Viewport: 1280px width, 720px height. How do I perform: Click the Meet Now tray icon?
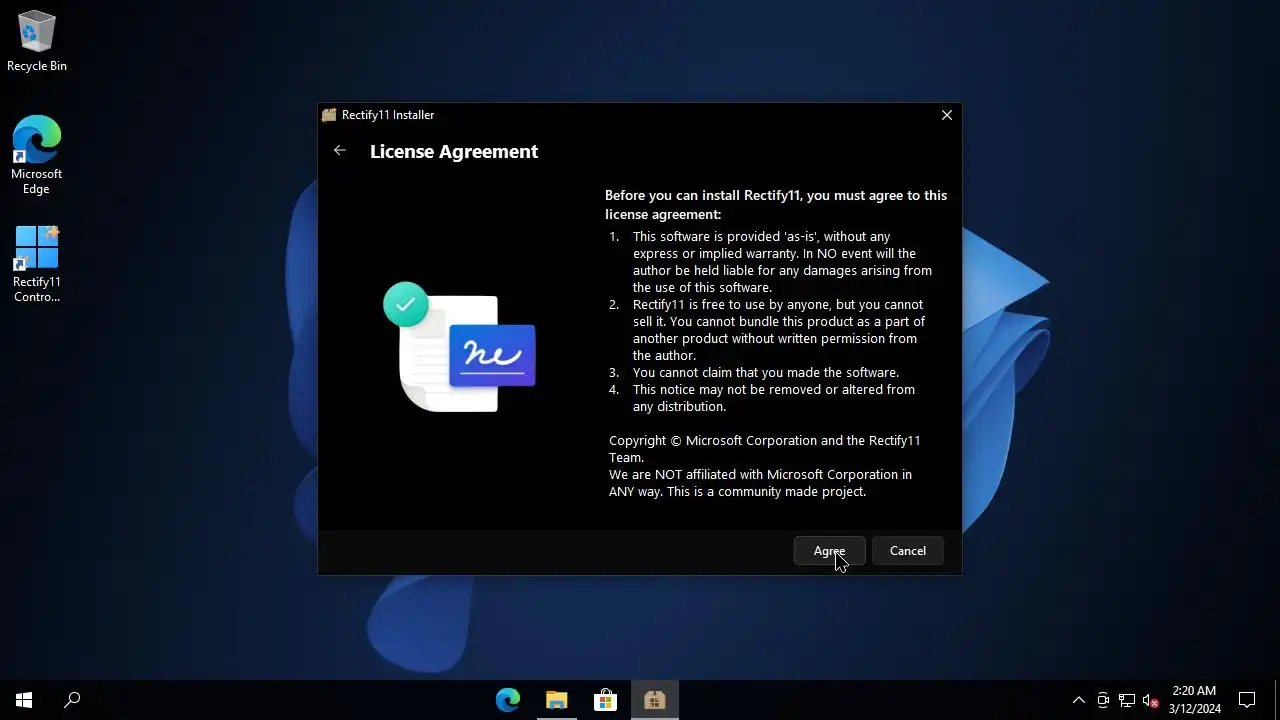(x=1102, y=700)
